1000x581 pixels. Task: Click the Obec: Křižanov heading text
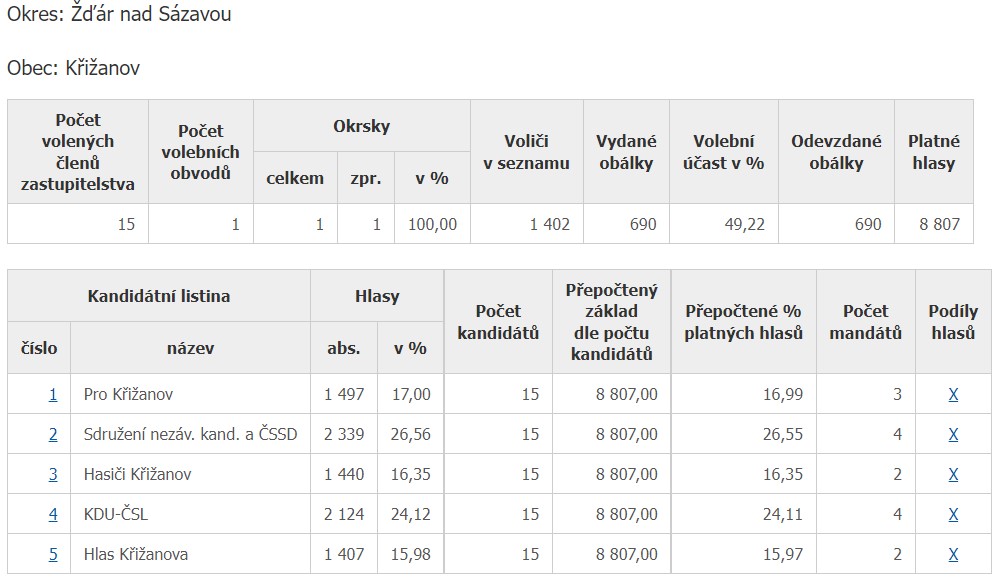click(x=73, y=68)
